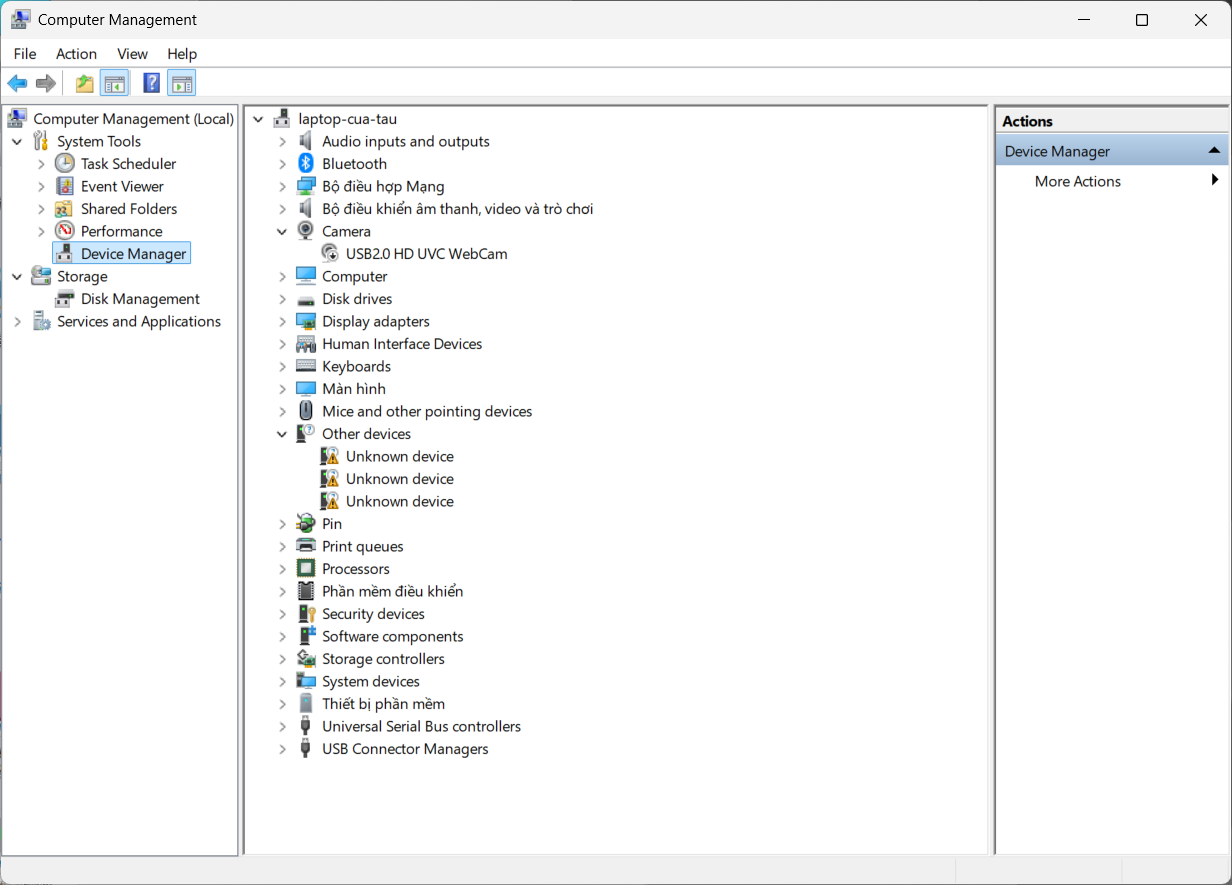Viewport: 1232px width, 885px height.
Task: Click the USB2.0 HD UVC WebCam device
Action: 426,254
